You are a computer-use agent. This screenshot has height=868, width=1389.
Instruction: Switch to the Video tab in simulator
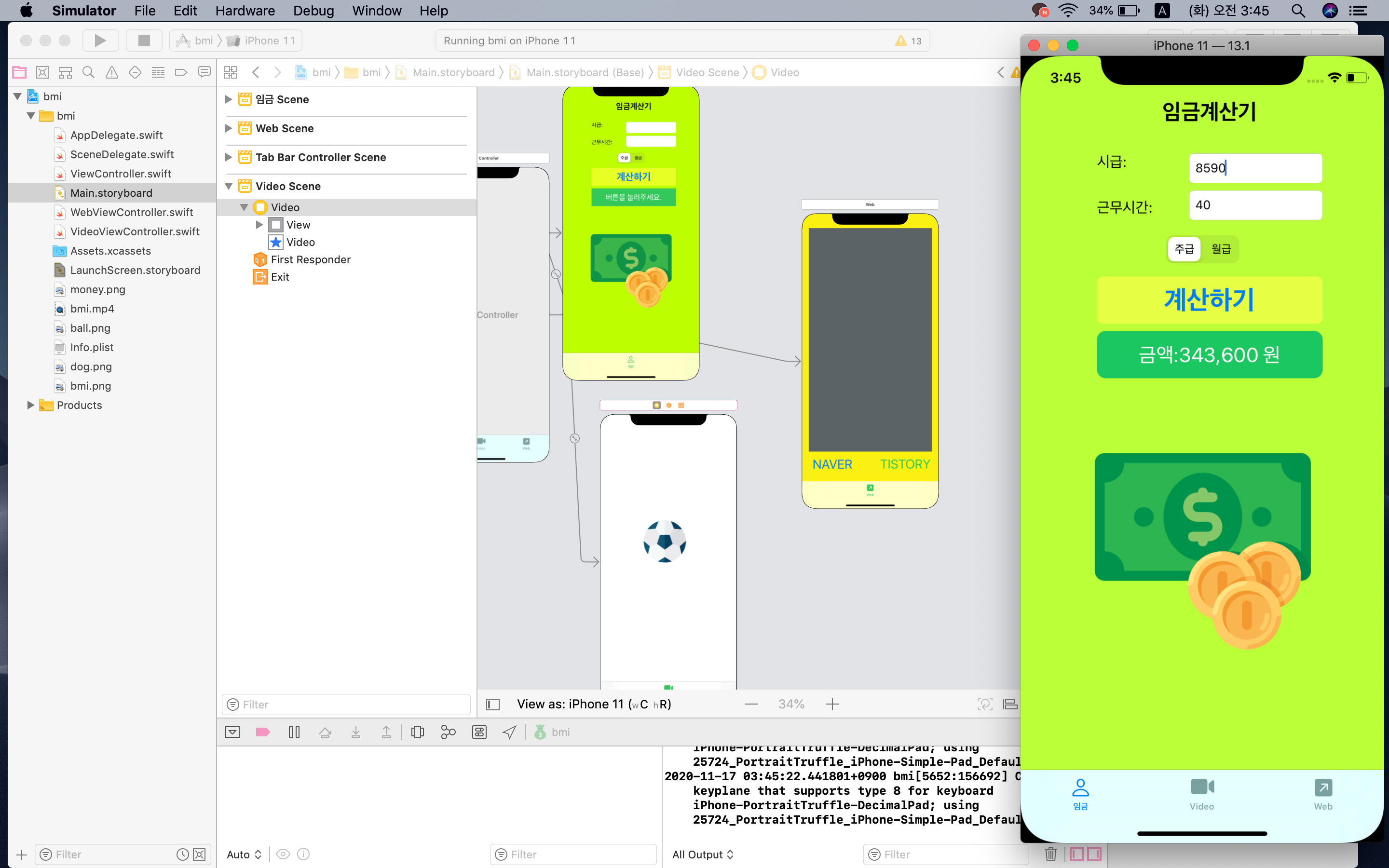pyautogui.click(x=1202, y=795)
